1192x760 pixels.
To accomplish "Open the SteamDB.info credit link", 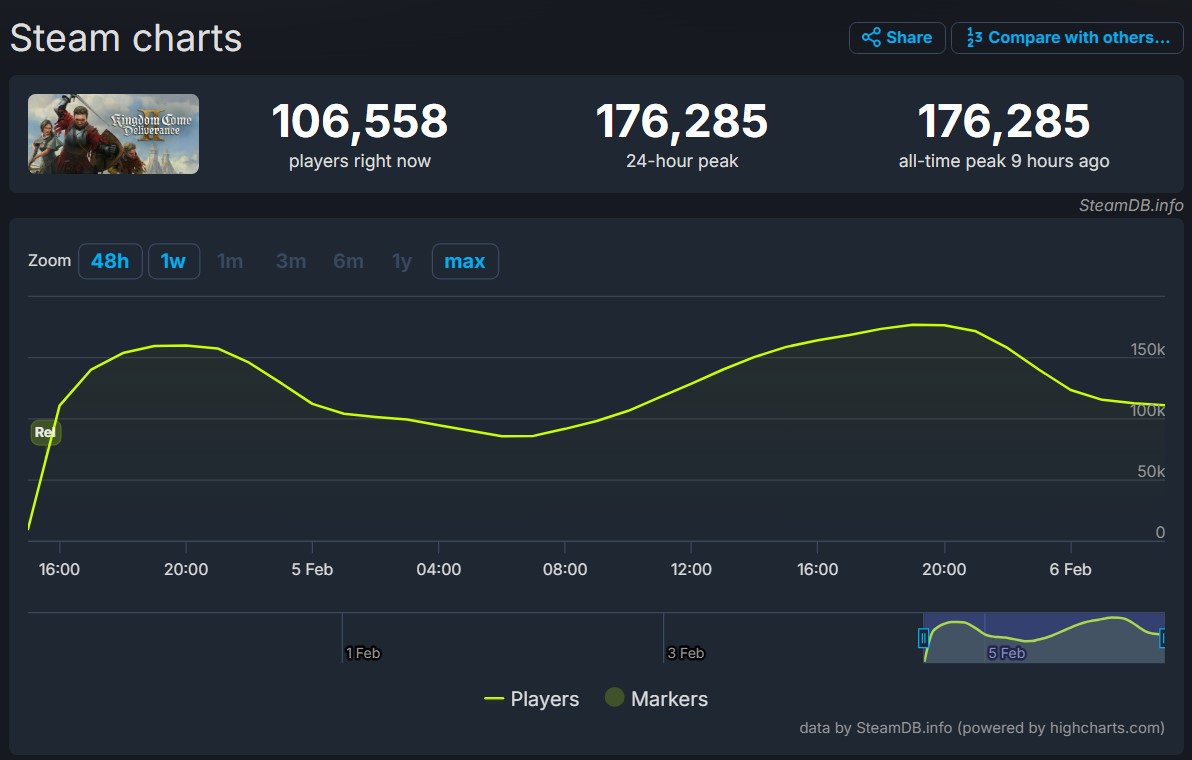I will click(1131, 205).
